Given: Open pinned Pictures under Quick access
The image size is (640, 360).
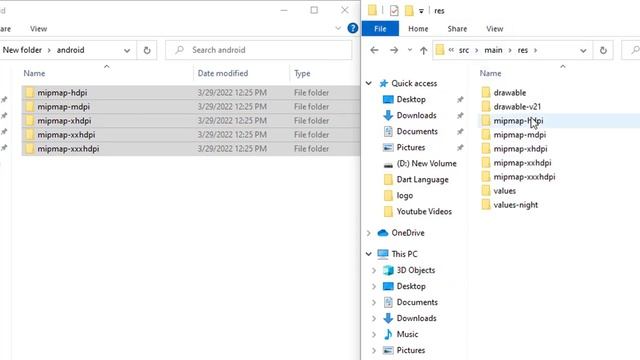Looking at the screenshot, I should (x=411, y=147).
